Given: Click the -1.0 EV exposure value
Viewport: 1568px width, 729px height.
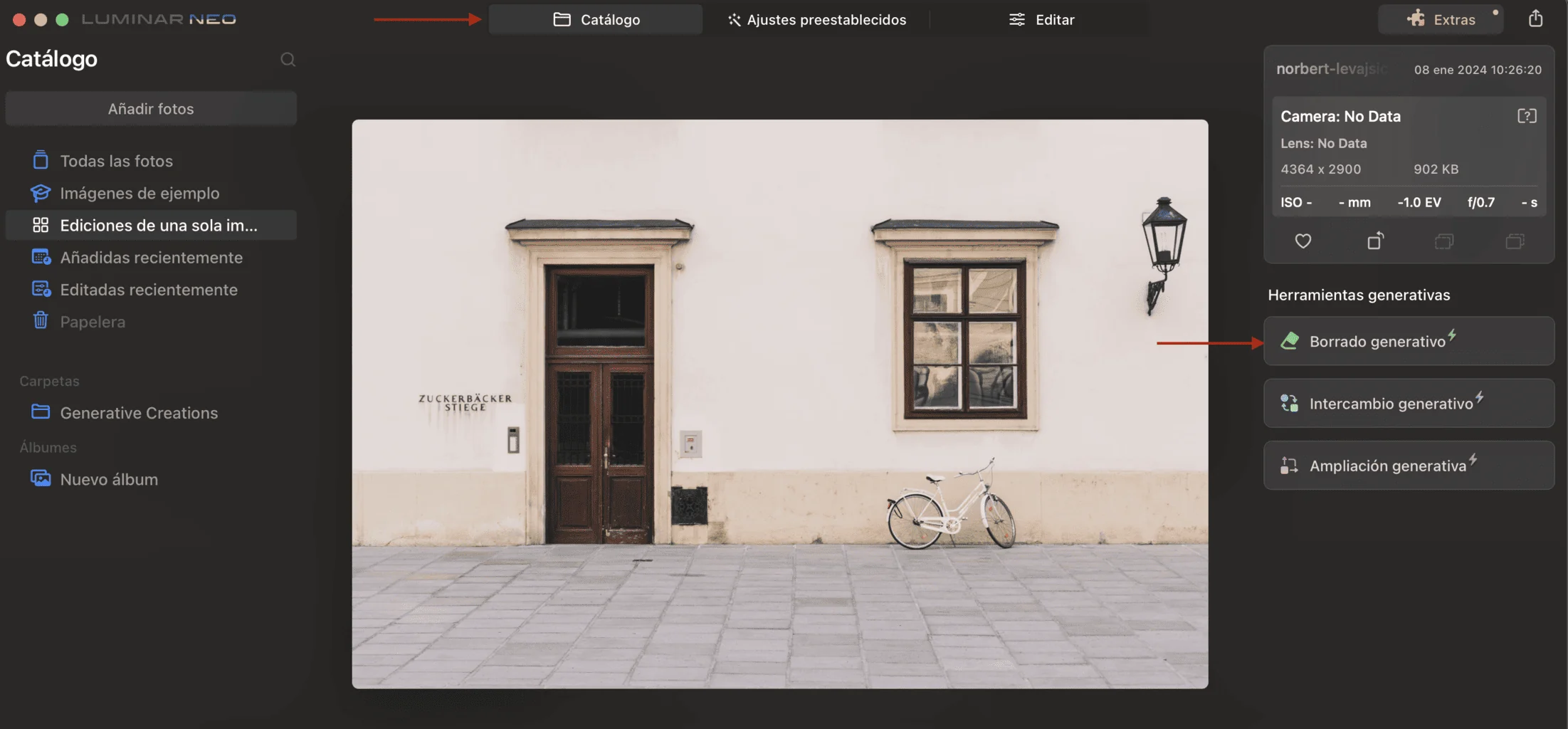Looking at the screenshot, I should [x=1419, y=202].
